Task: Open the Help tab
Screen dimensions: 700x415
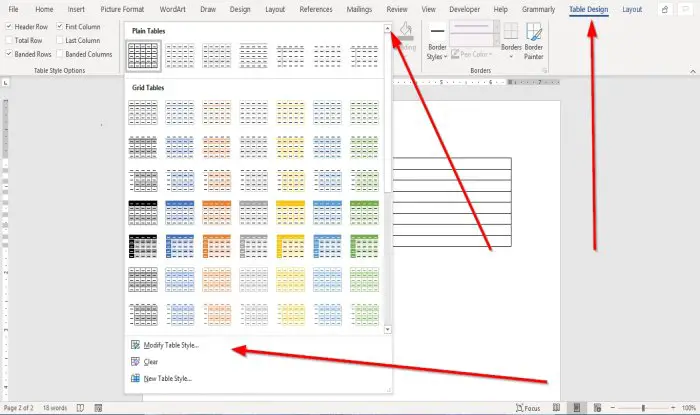Action: coord(500,9)
